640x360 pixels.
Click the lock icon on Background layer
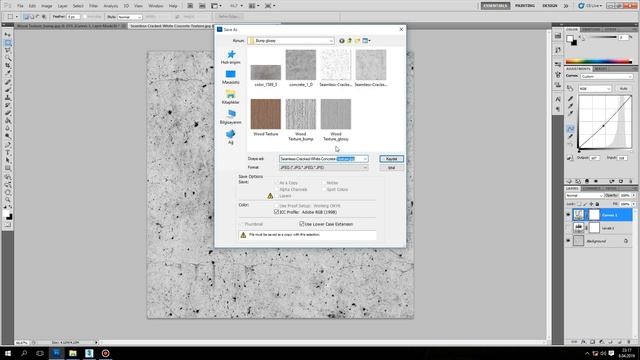click(x=626, y=241)
